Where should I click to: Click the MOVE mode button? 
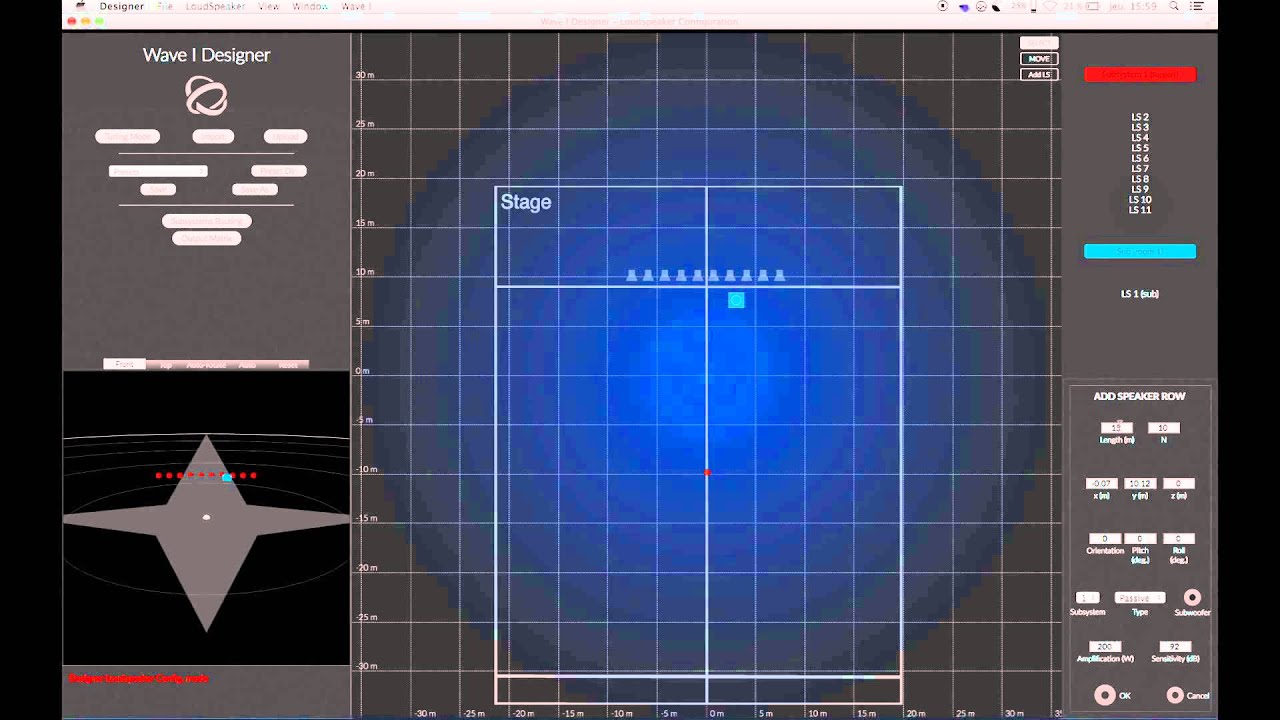pyautogui.click(x=1039, y=59)
